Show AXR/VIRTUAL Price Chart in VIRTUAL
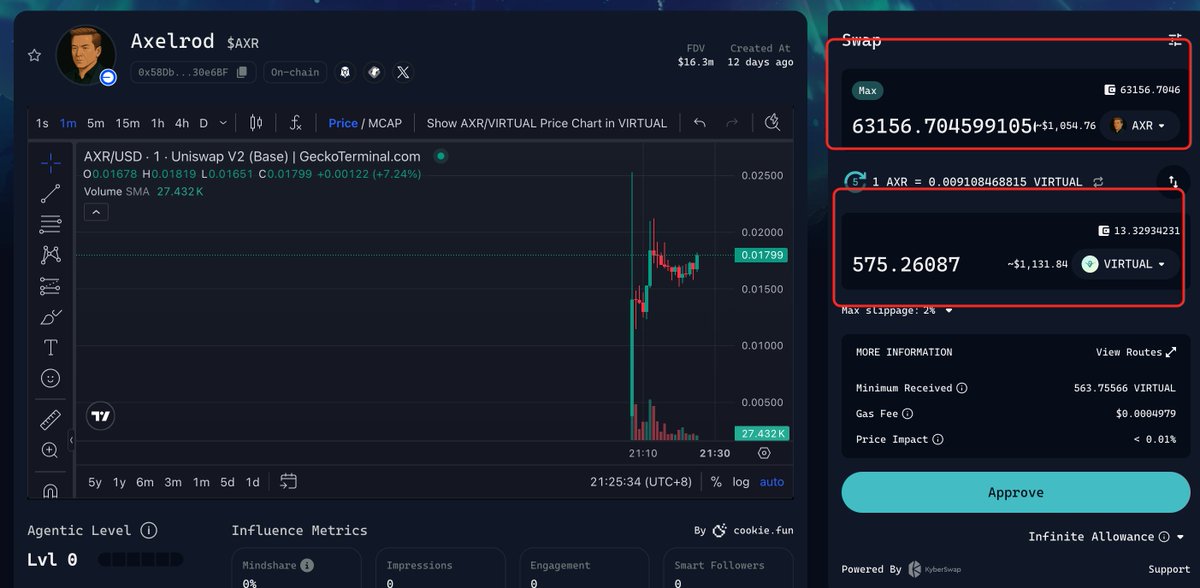 (x=547, y=123)
